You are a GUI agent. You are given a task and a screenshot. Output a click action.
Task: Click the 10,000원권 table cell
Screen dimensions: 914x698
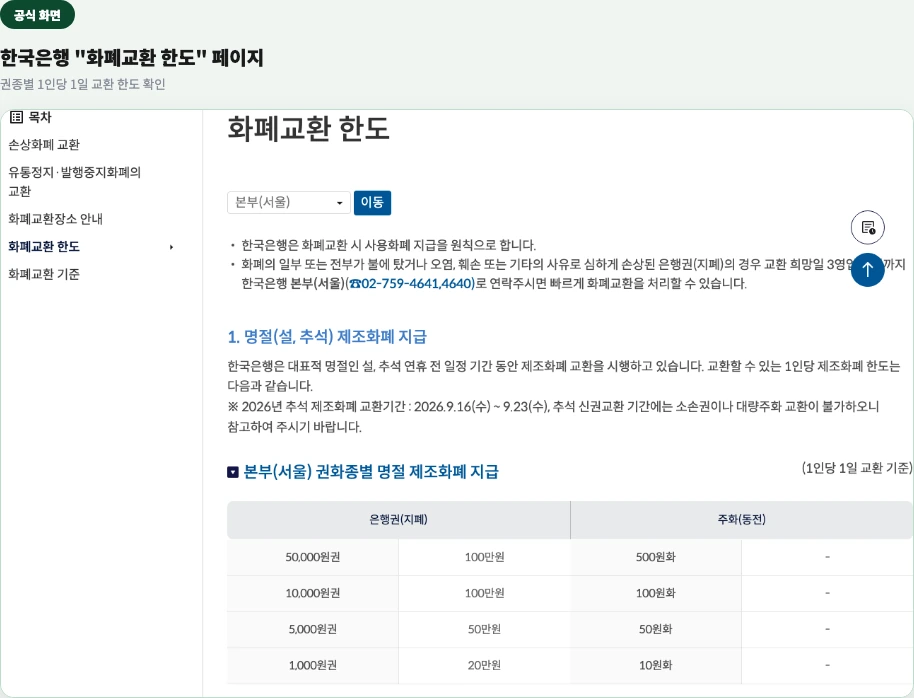point(312,593)
